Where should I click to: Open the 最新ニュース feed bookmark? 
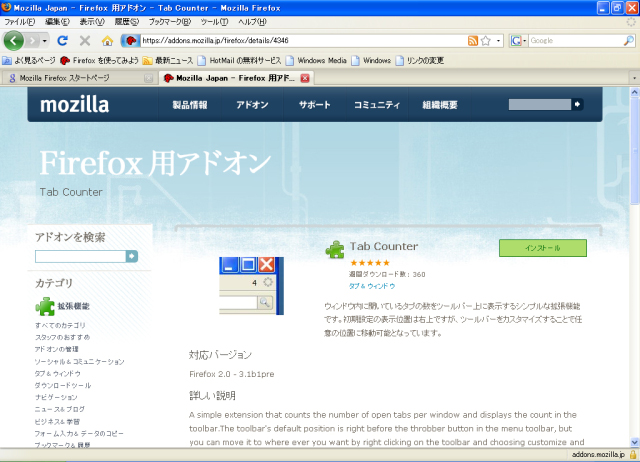click(x=168, y=61)
